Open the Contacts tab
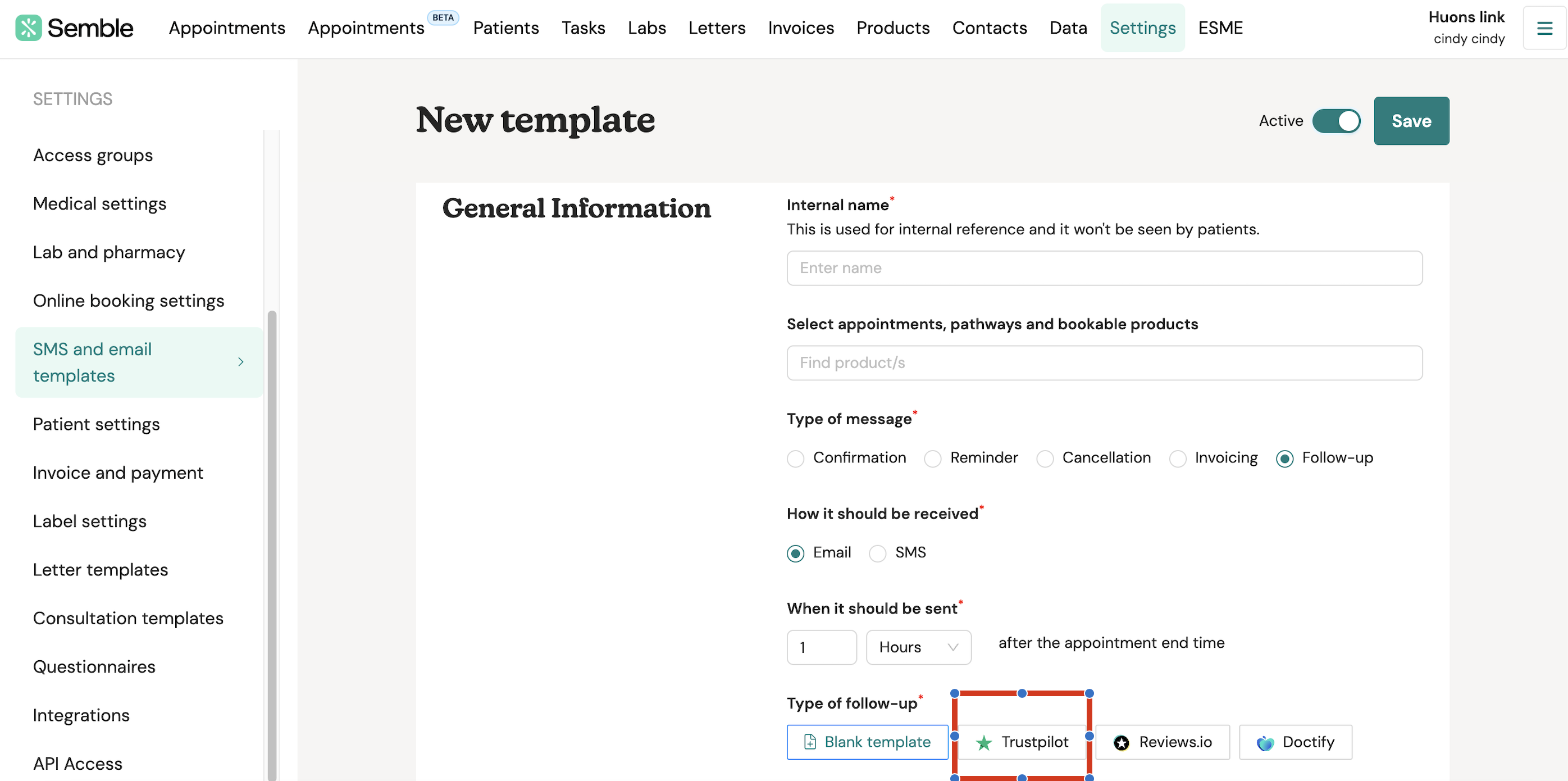Image resolution: width=1568 pixels, height=781 pixels. tap(990, 28)
